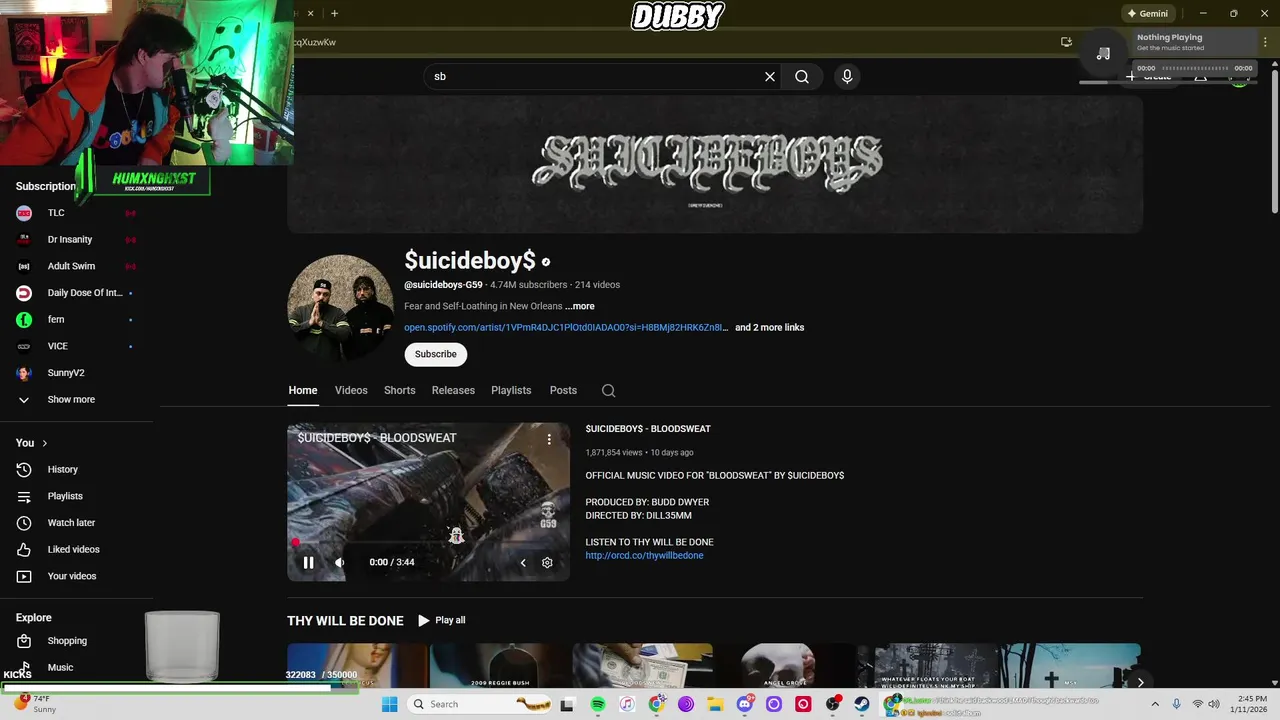Open player settings gear on the BLOODSWEAT video
Image resolution: width=1280 pixels, height=720 pixels.
547,563
